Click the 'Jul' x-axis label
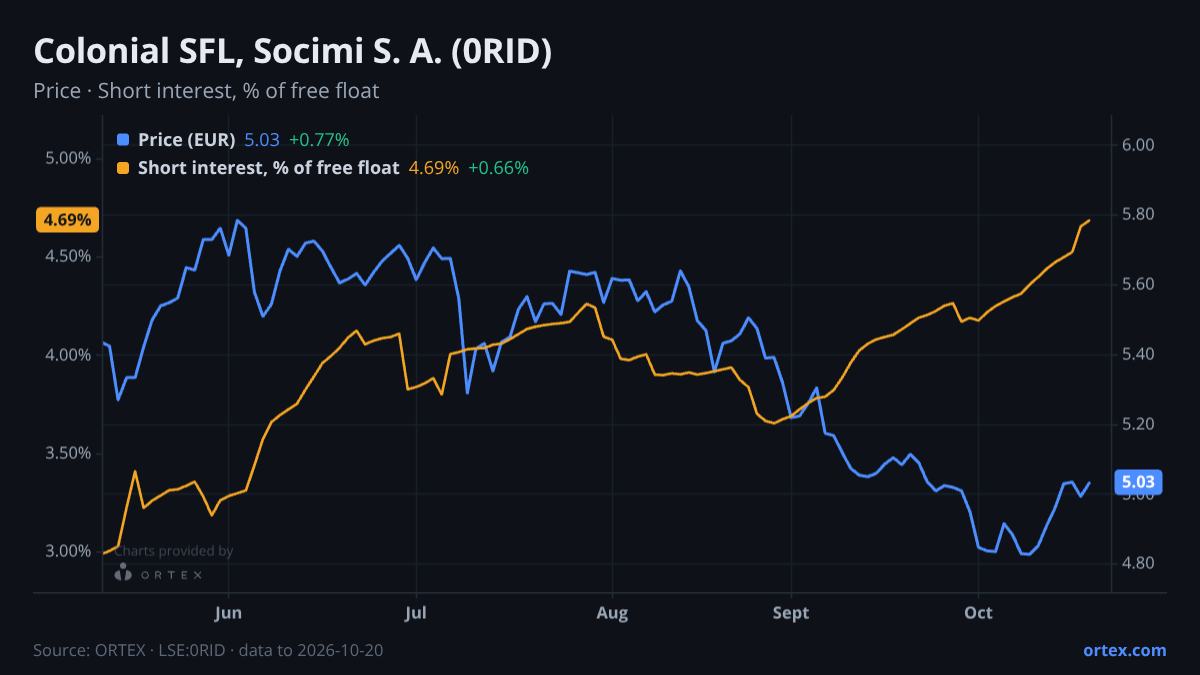The image size is (1200, 675). click(x=416, y=613)
